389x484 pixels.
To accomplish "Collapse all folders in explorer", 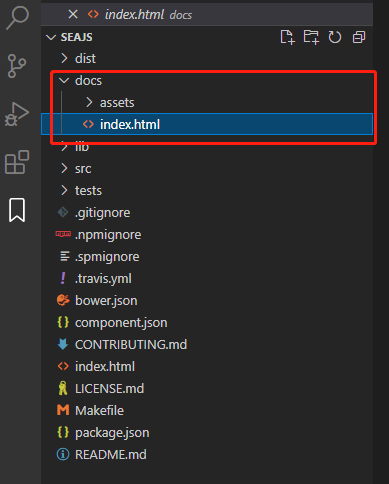I will (x=359, y=37).
